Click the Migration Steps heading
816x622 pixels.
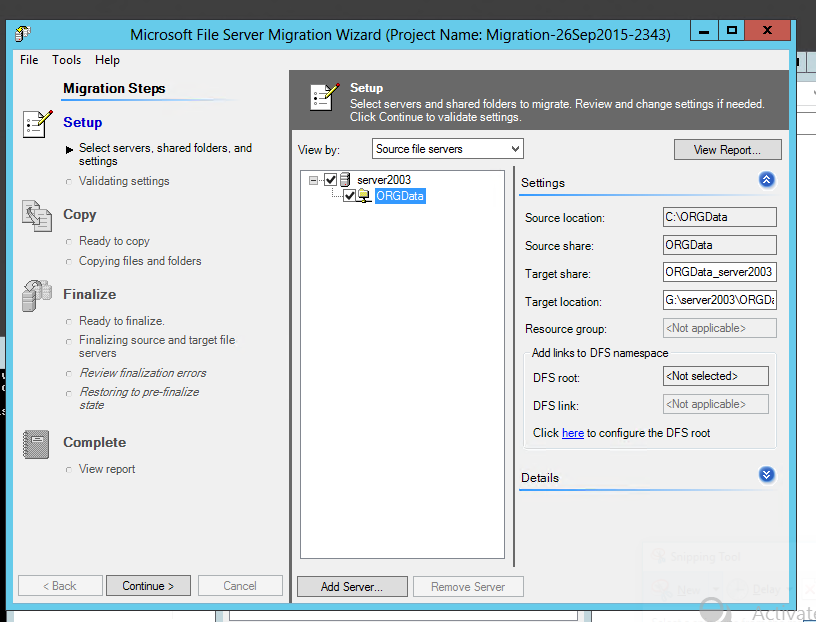114,88
